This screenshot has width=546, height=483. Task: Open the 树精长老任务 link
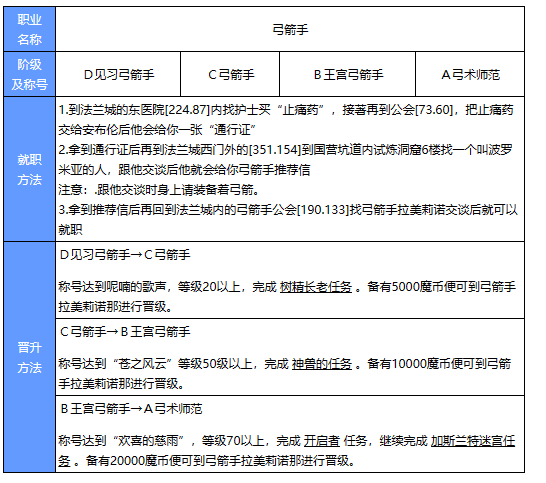315,287
